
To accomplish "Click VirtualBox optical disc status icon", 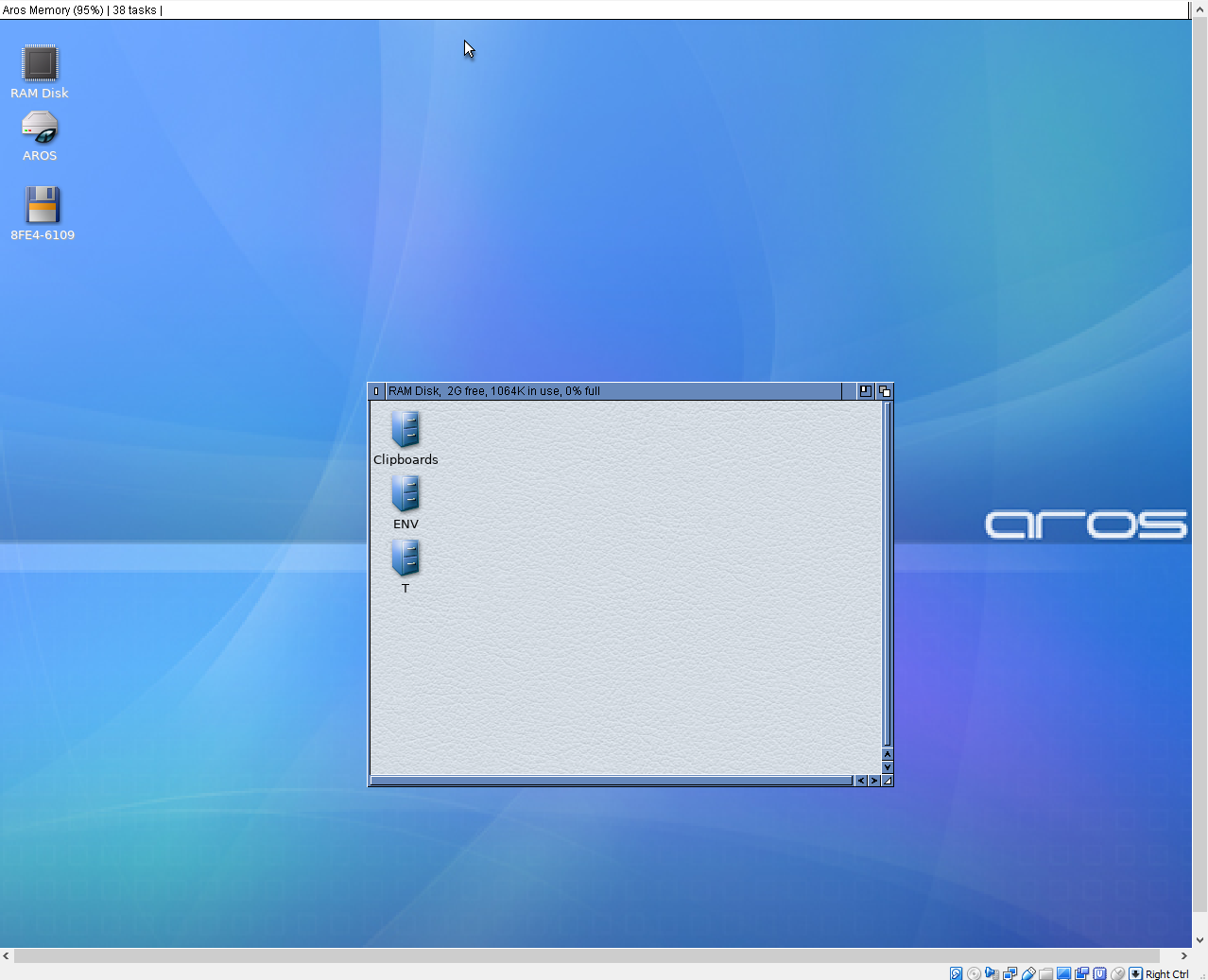I will [x=974, y=973].
